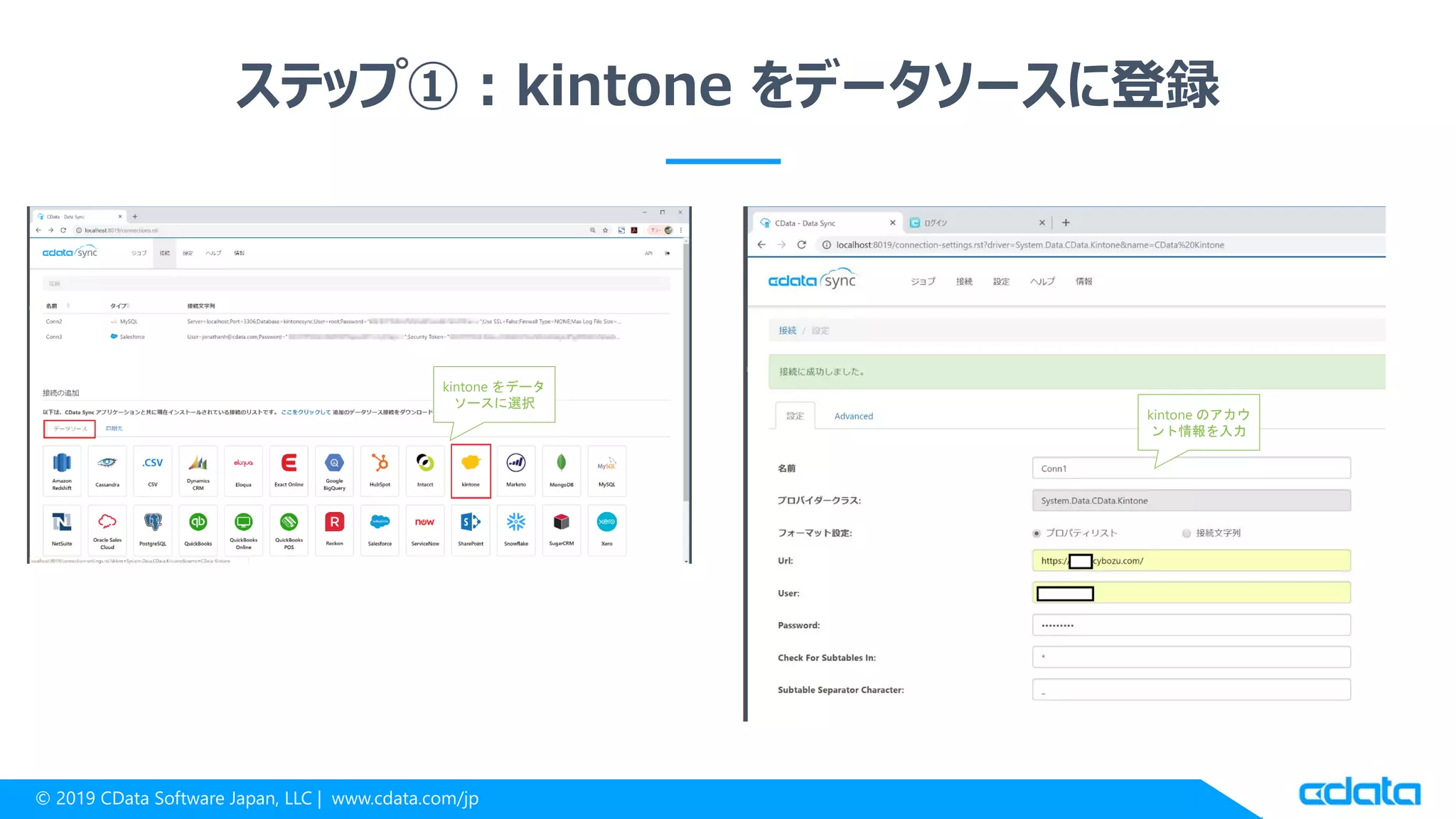Select the ServiceNow connector

tap(425, 530)
